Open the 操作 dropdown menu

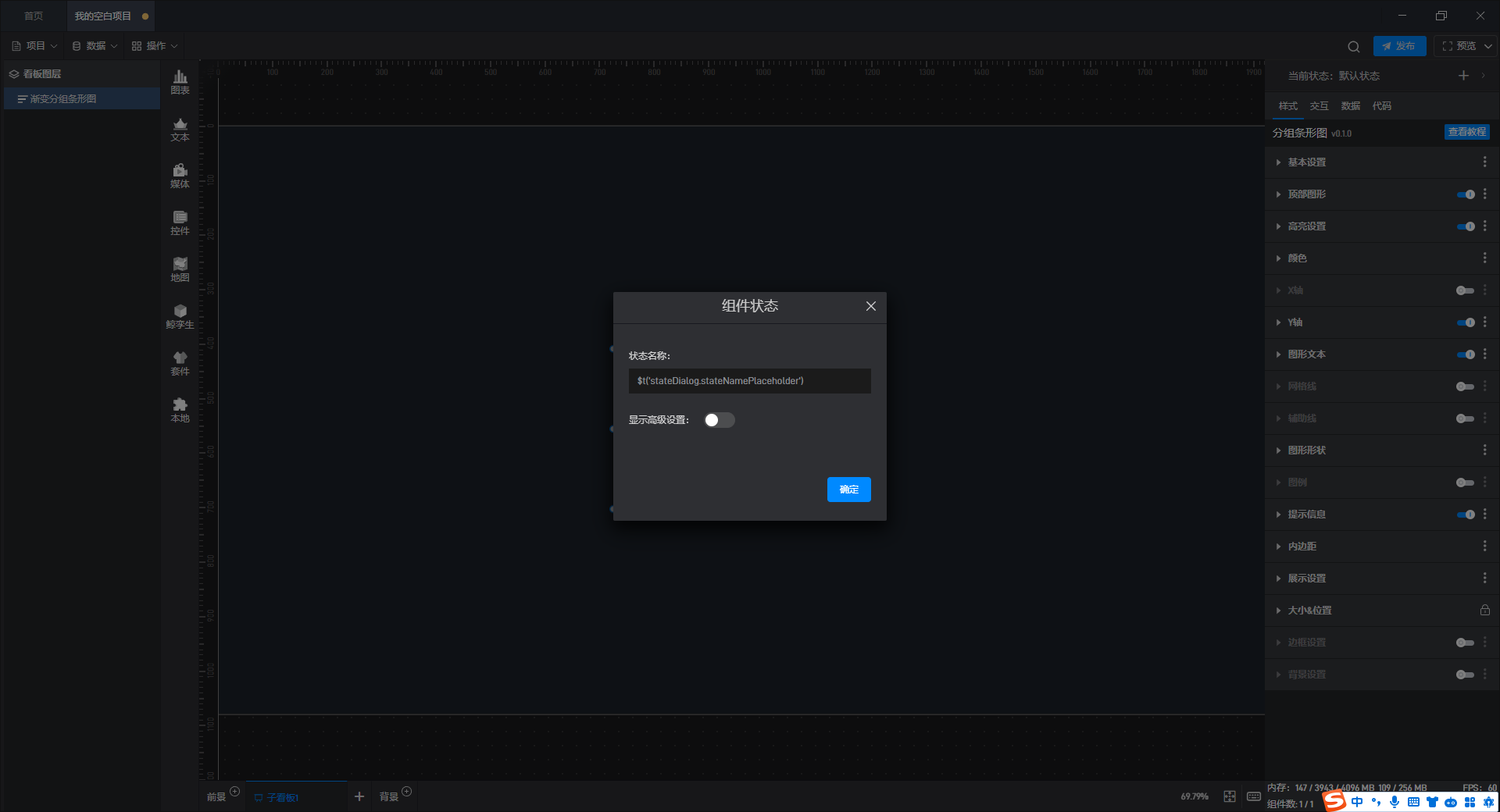tap(155, 46)
